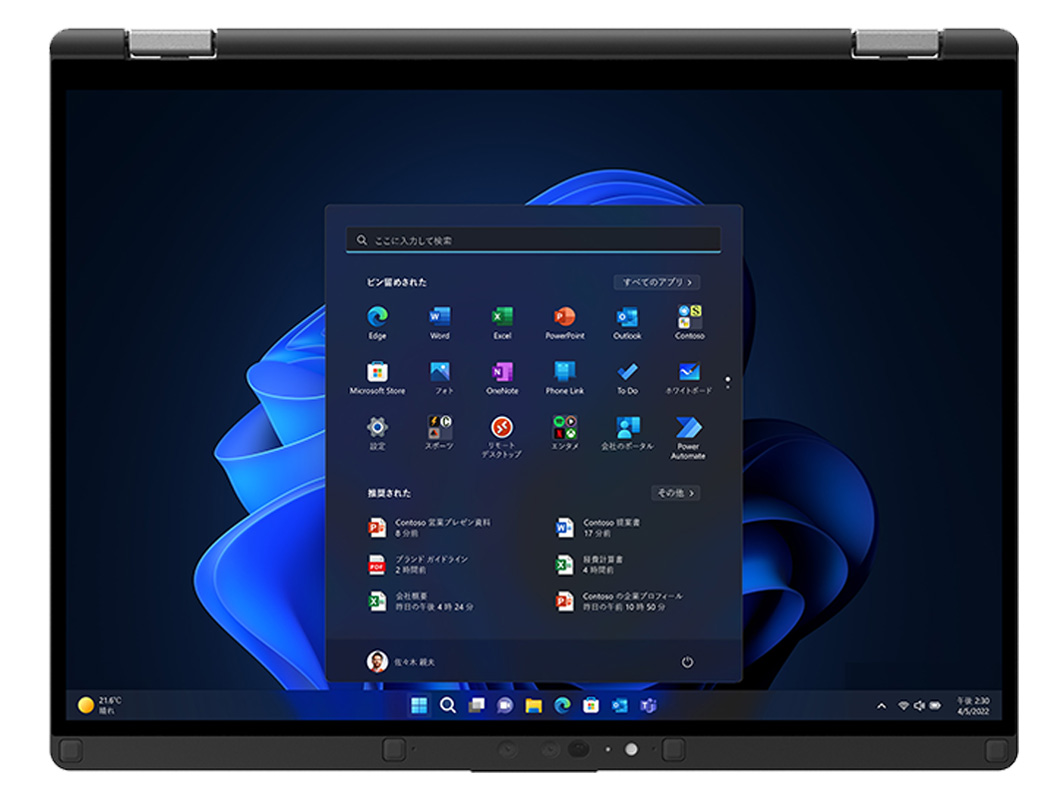Open Microsoft Store from pinned apps
The height and width of the screenshot is (798, 1064).
click(377, 378)
